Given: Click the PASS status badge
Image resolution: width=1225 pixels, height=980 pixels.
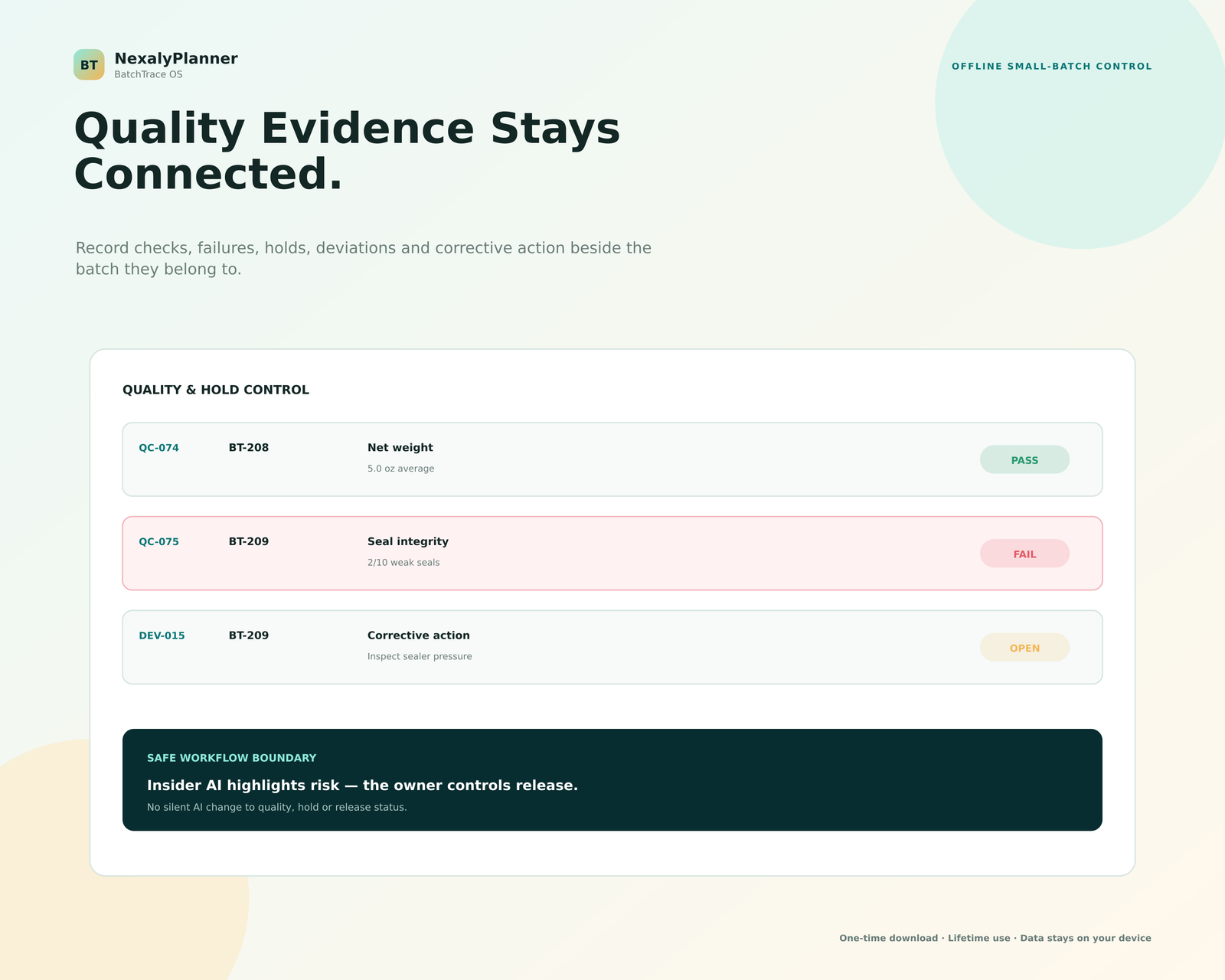Looking at the screenshot, I should (x=1024, y=459).
